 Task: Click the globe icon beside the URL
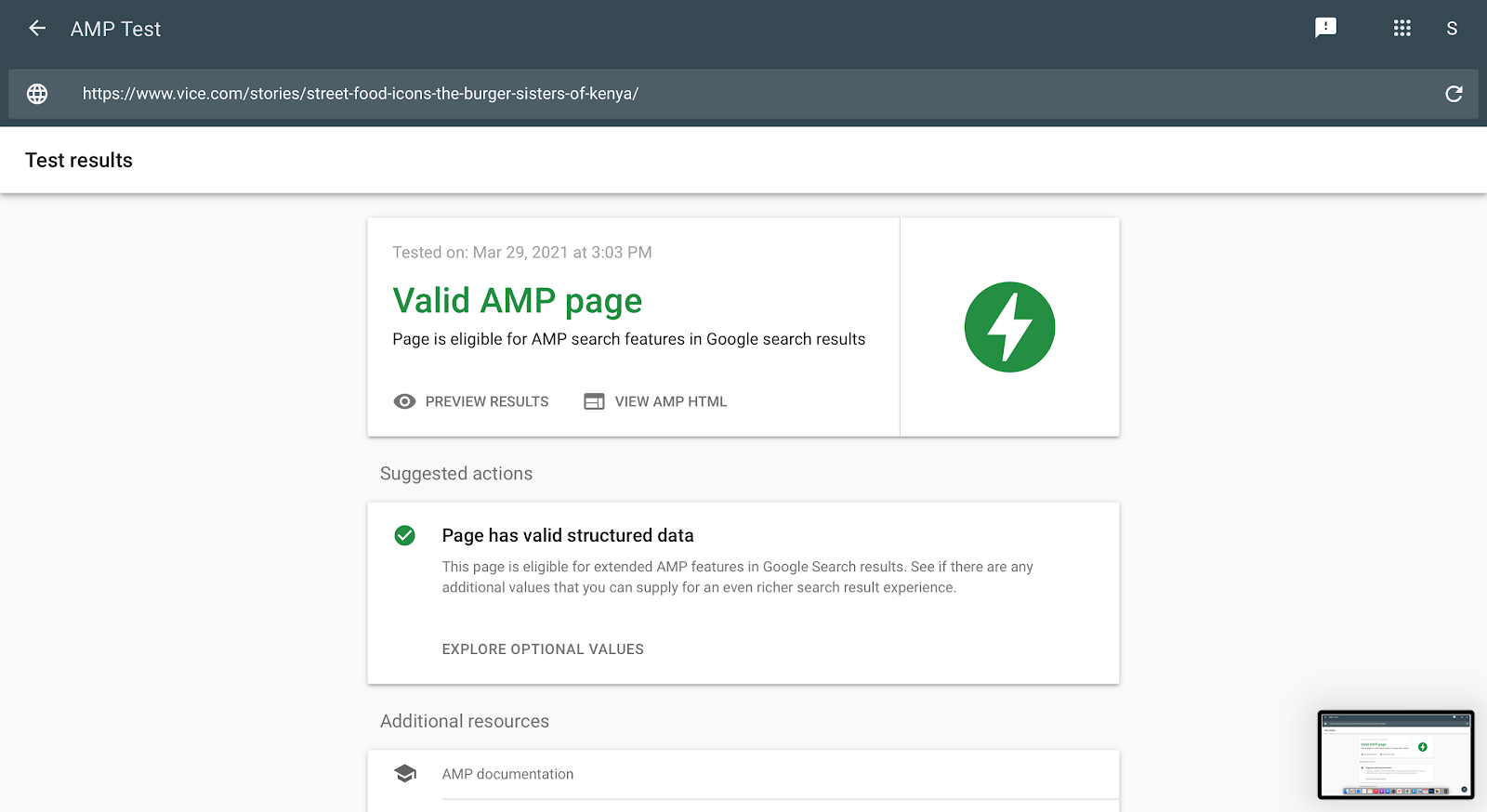click(x=37, y=94)
